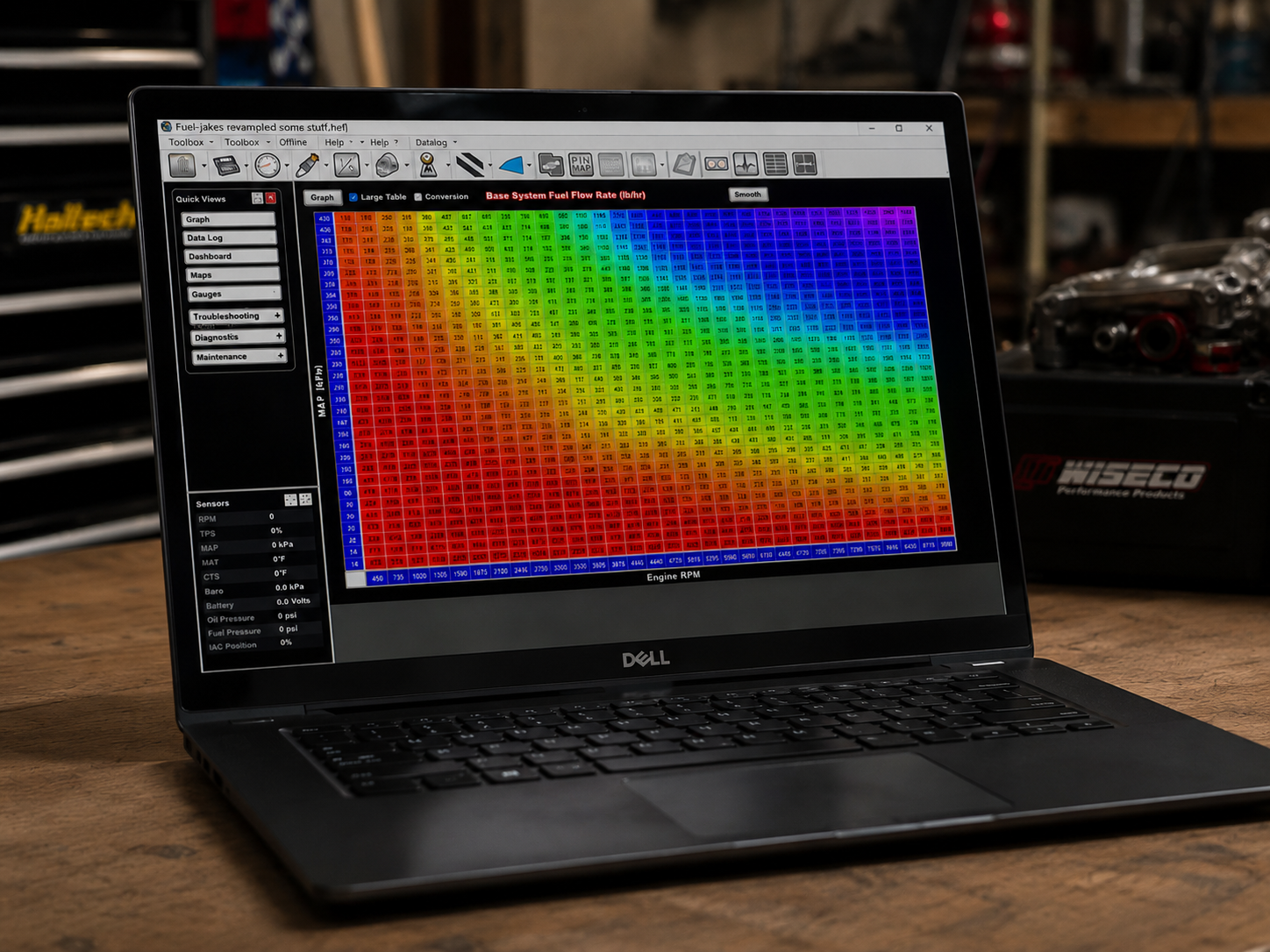Click the table grid view icon
1270x952 pixels.
tap(775, 164)
